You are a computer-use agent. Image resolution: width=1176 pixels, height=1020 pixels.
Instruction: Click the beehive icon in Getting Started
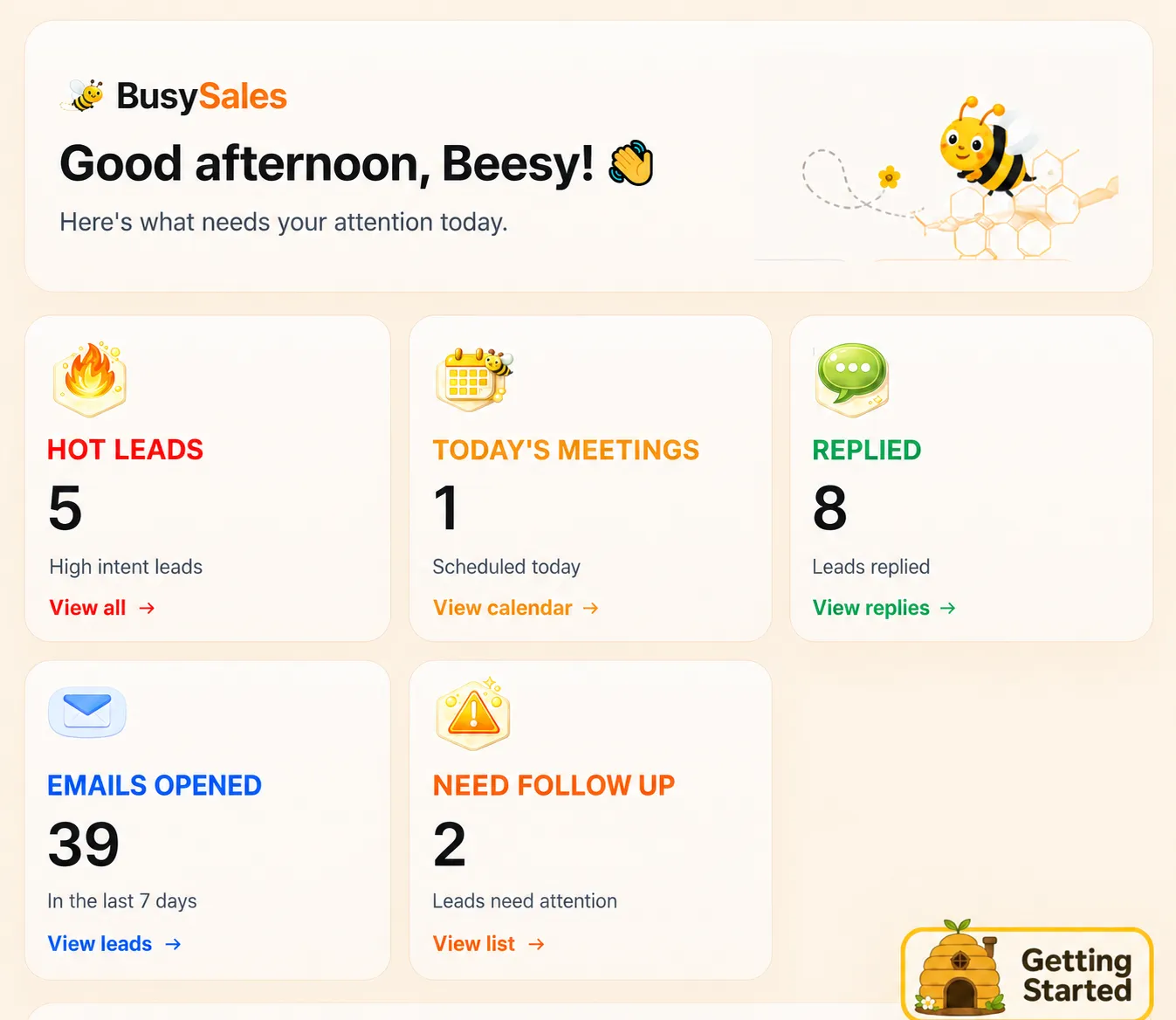click(958, 968)
